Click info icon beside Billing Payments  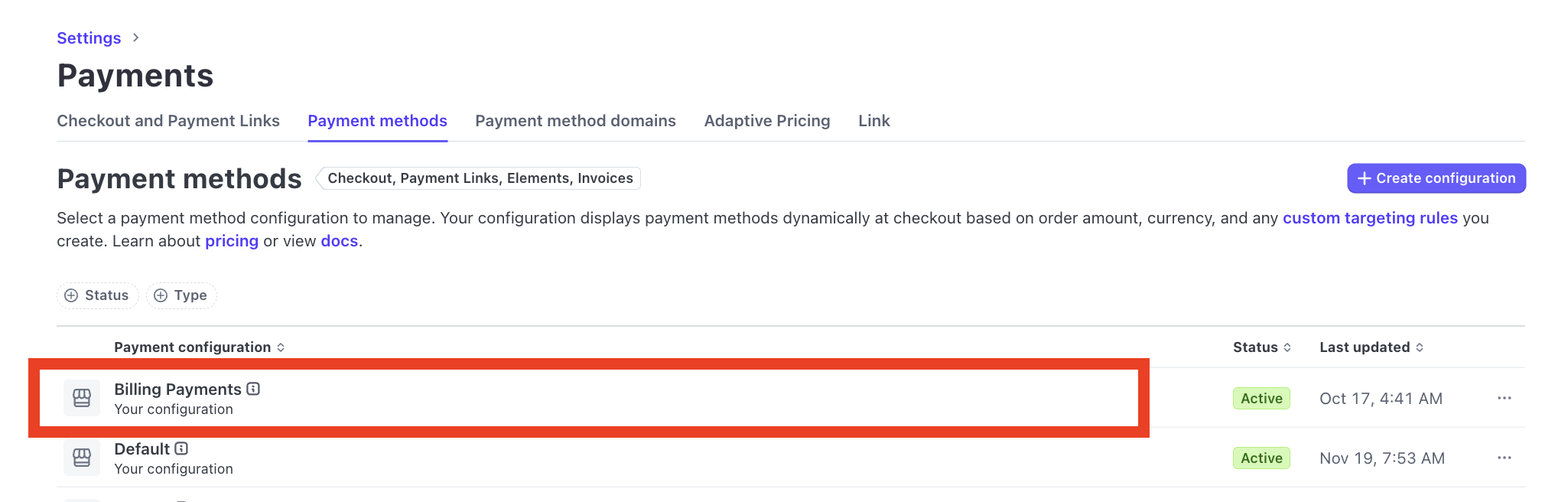click(253, 389)
